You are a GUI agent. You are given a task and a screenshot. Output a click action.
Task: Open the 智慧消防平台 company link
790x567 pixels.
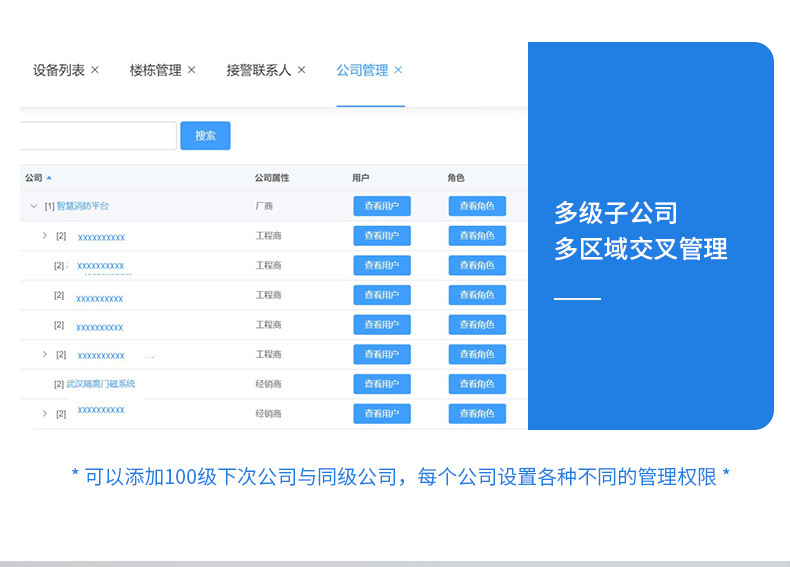tap(82, 206)
